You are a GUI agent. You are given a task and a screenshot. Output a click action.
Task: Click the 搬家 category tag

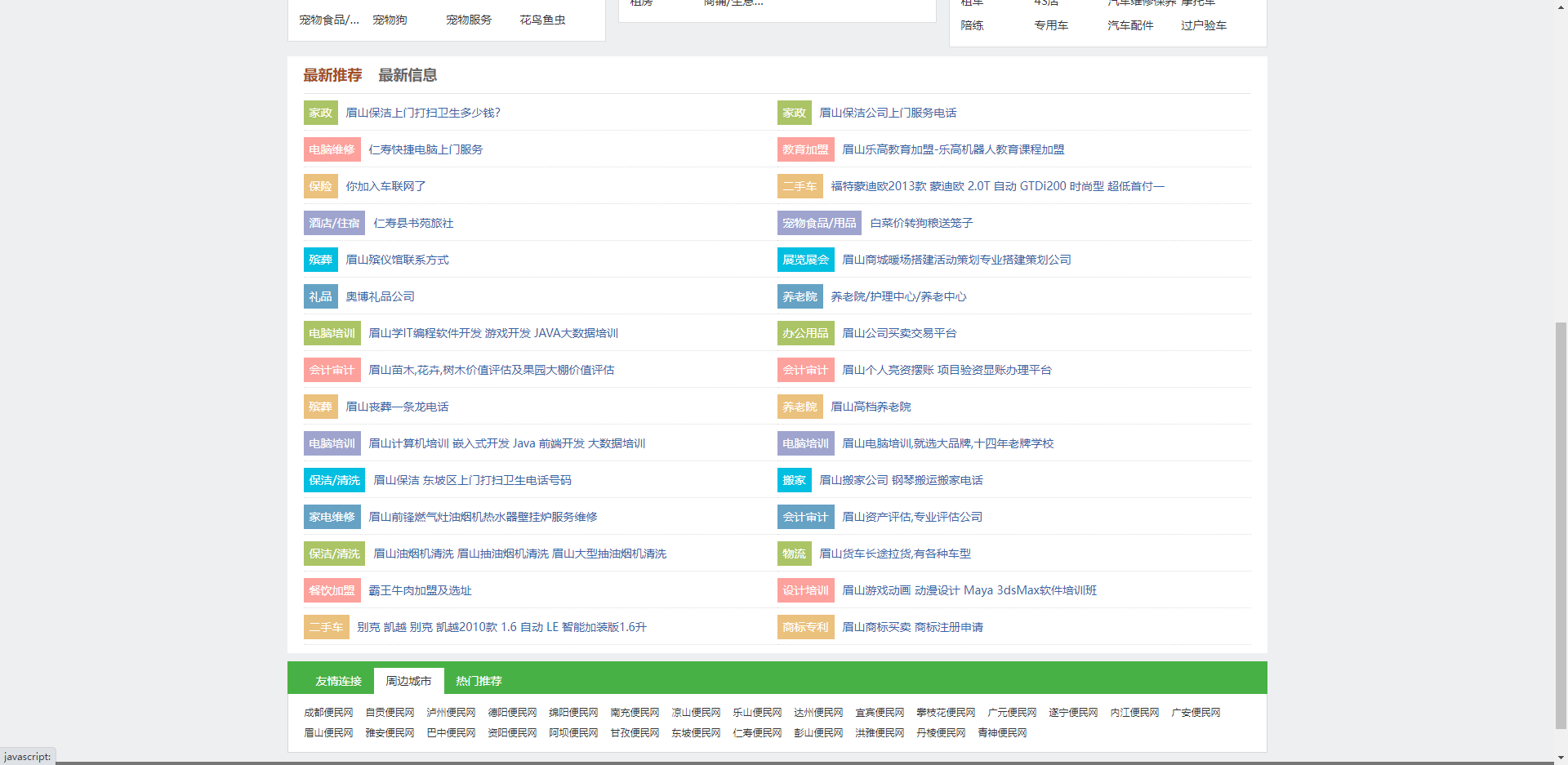tap(794, 480)
